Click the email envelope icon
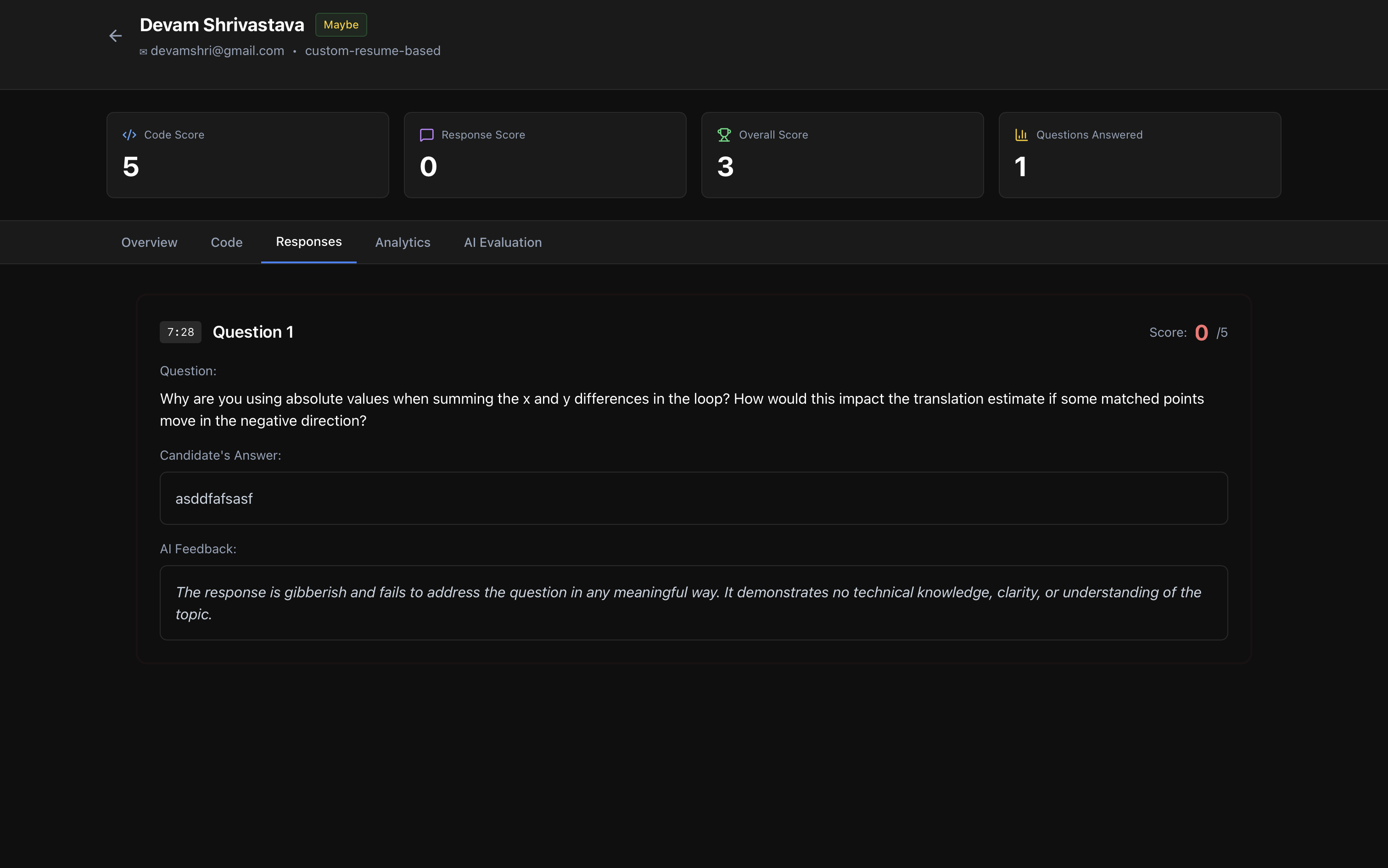Viewport: 1388px width, 868px height. click(x=144, y=52)
